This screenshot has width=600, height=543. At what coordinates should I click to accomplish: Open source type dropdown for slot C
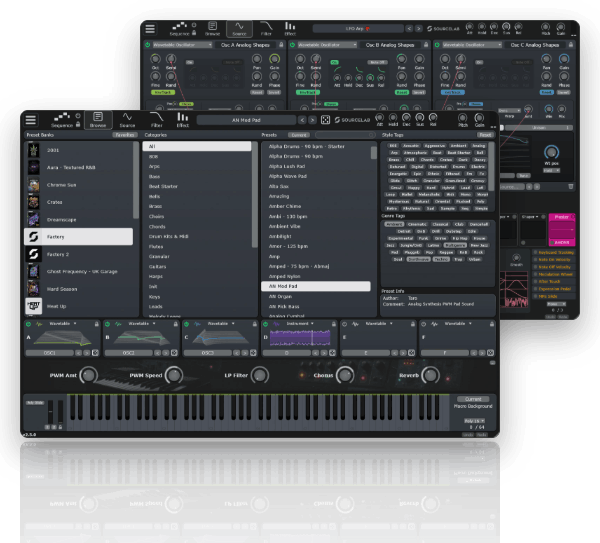[x=221, y=324]
